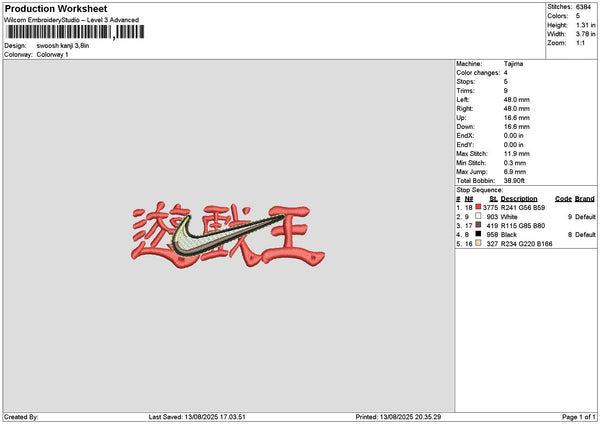600x424 pixels.
Task: Click the 'Down:' extent label
Action: click(x=465, y=127)
